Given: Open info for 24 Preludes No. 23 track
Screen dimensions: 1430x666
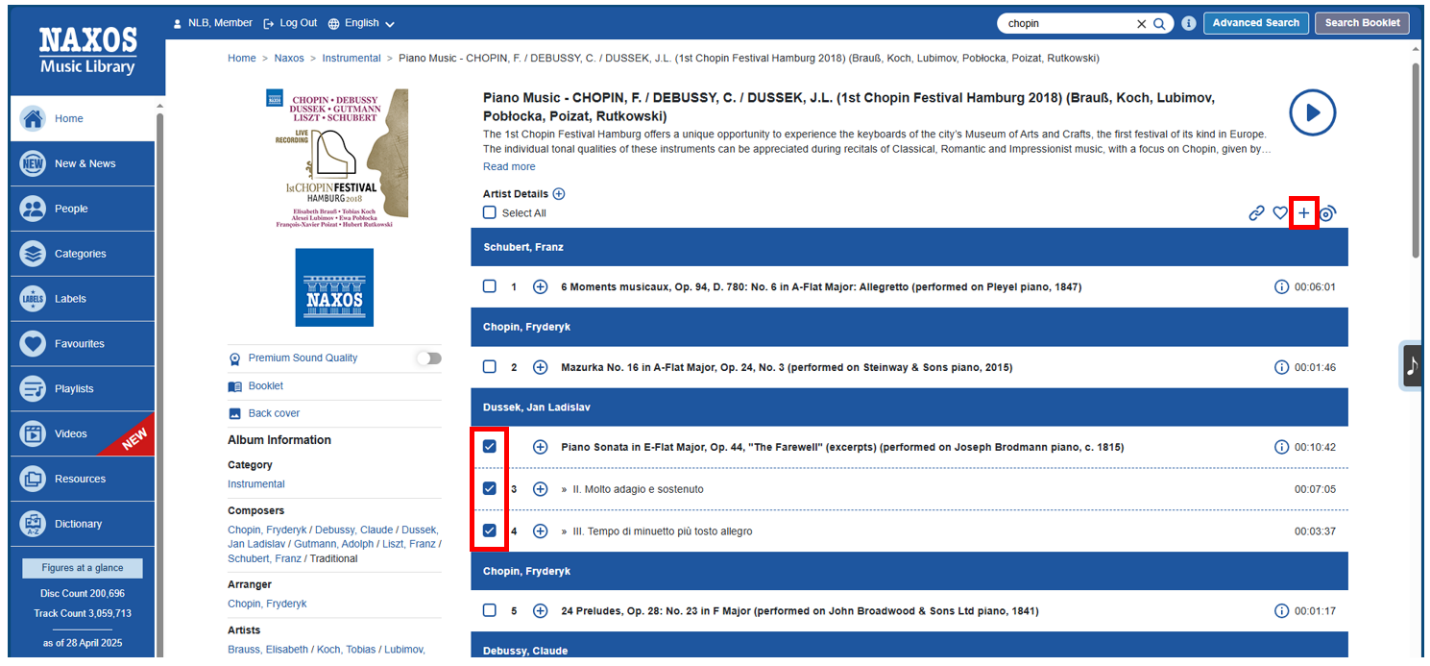Looking at the screenshot, I should 1281,611.
